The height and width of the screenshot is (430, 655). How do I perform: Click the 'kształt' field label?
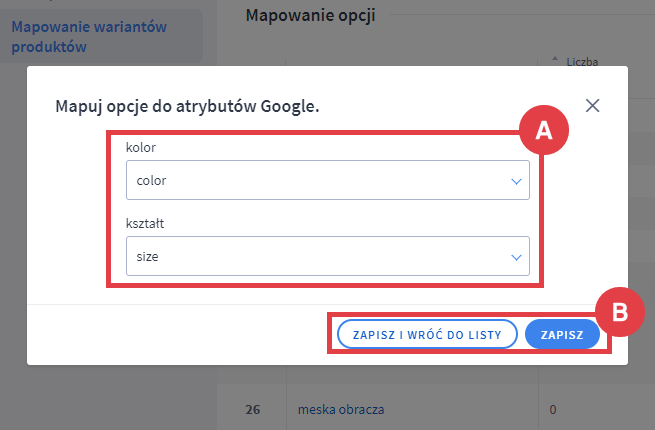pyautogui.click(x=146, y=224)
